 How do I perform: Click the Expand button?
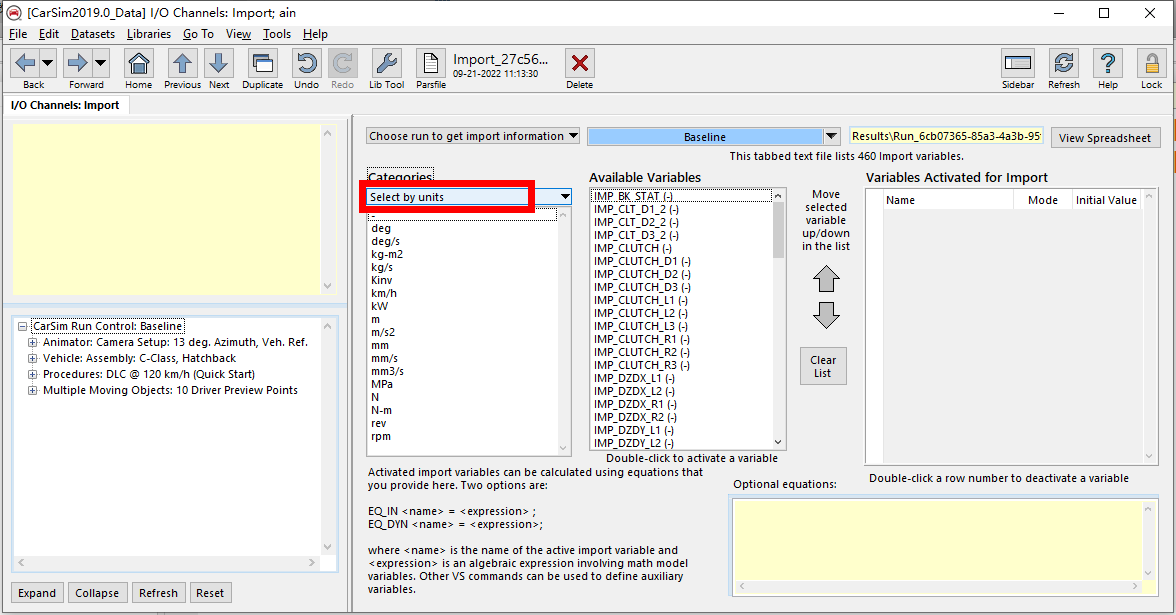[37, 592]
